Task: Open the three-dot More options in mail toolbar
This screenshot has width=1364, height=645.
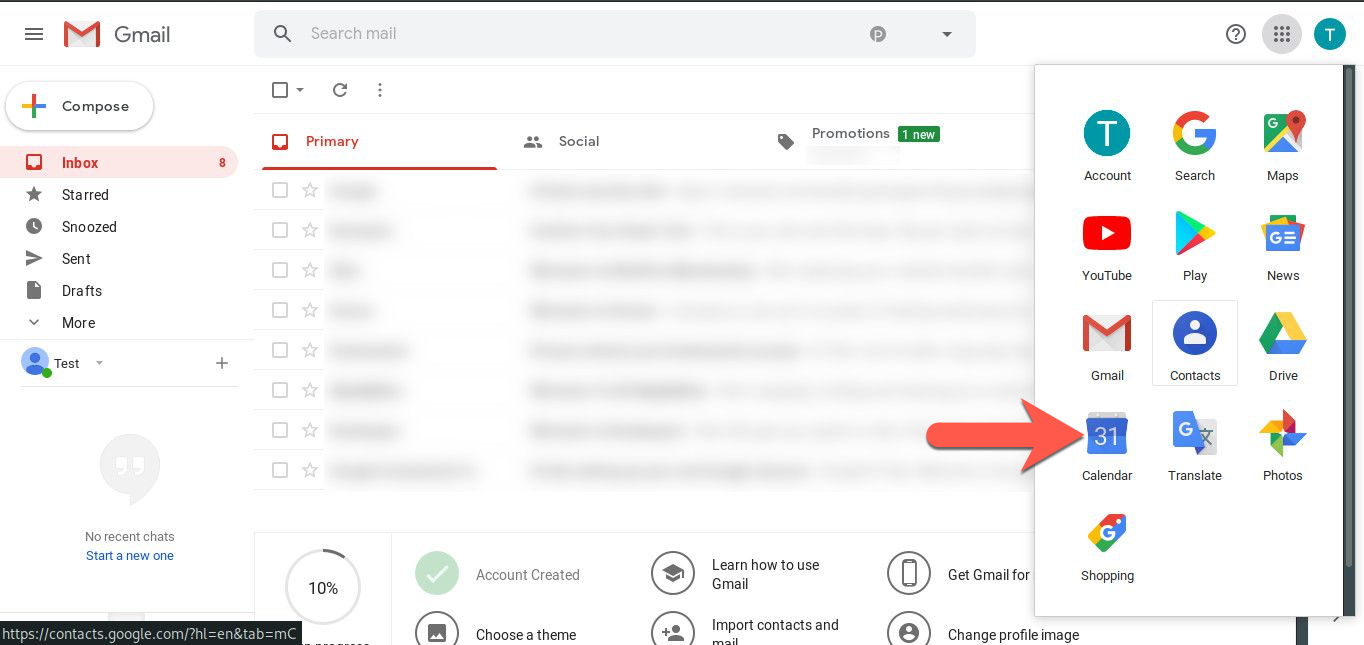Action: [380, 90]
